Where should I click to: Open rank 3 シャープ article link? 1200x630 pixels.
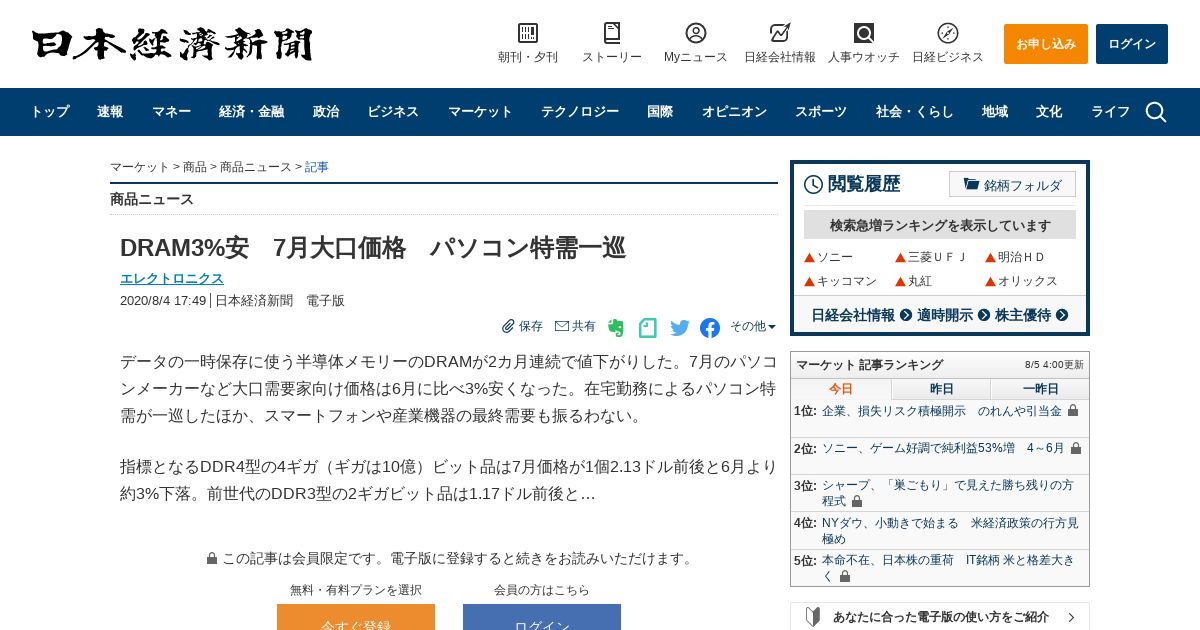tap(948, 493)
